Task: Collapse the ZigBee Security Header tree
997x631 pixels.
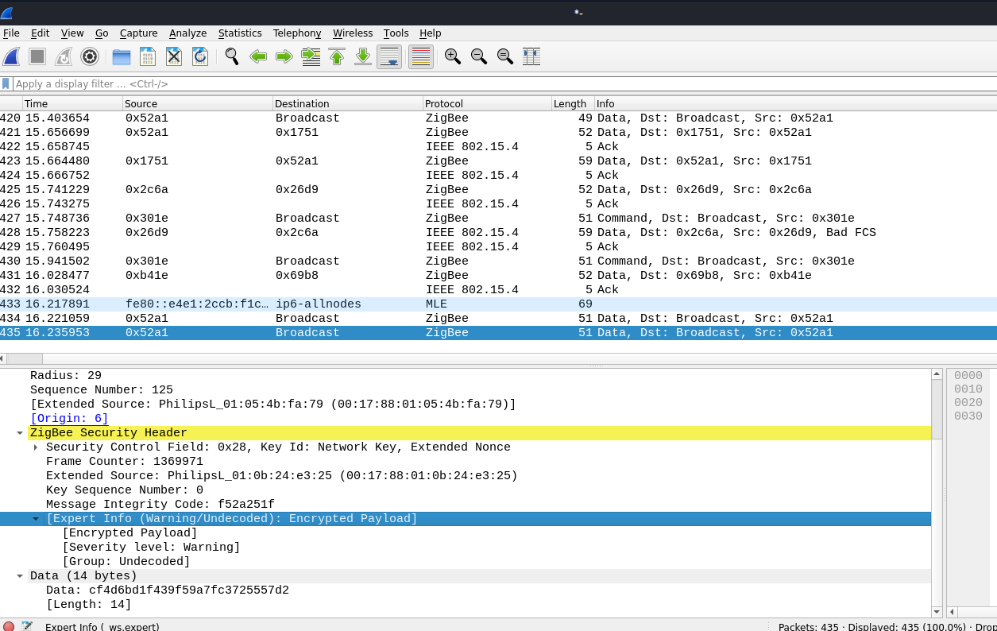Action: (x=20, y=433)
